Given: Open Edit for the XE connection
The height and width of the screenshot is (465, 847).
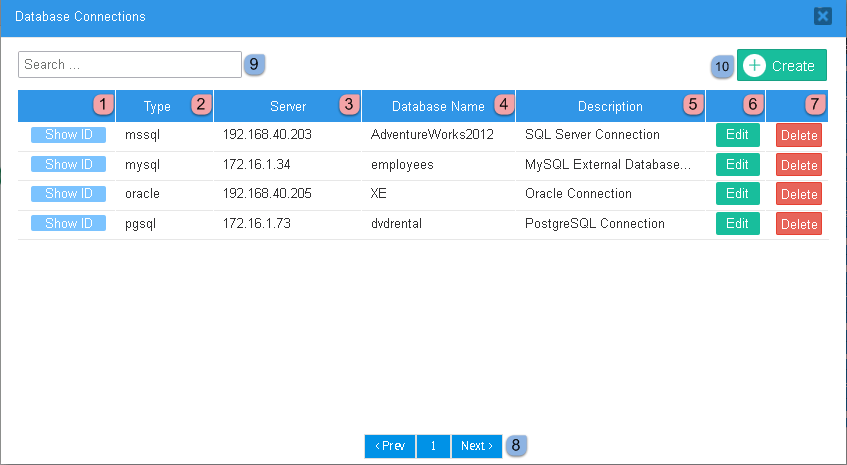Looking at the screenshot, I should coord(736,194).
